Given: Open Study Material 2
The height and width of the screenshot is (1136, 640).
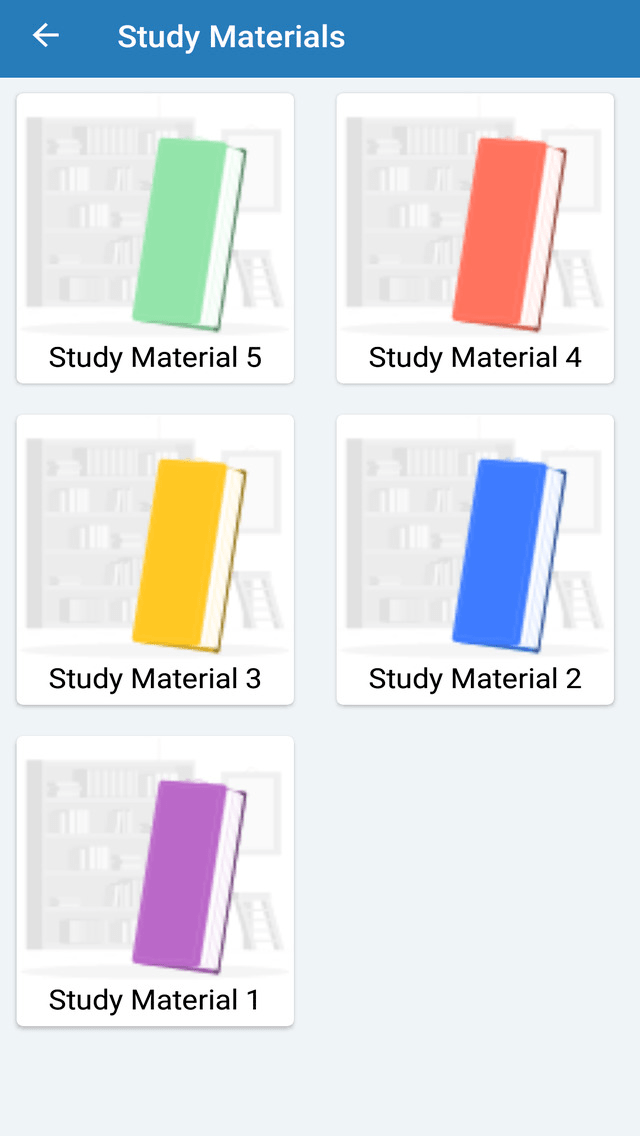Looking at the screenshot, I should [475, 558].
